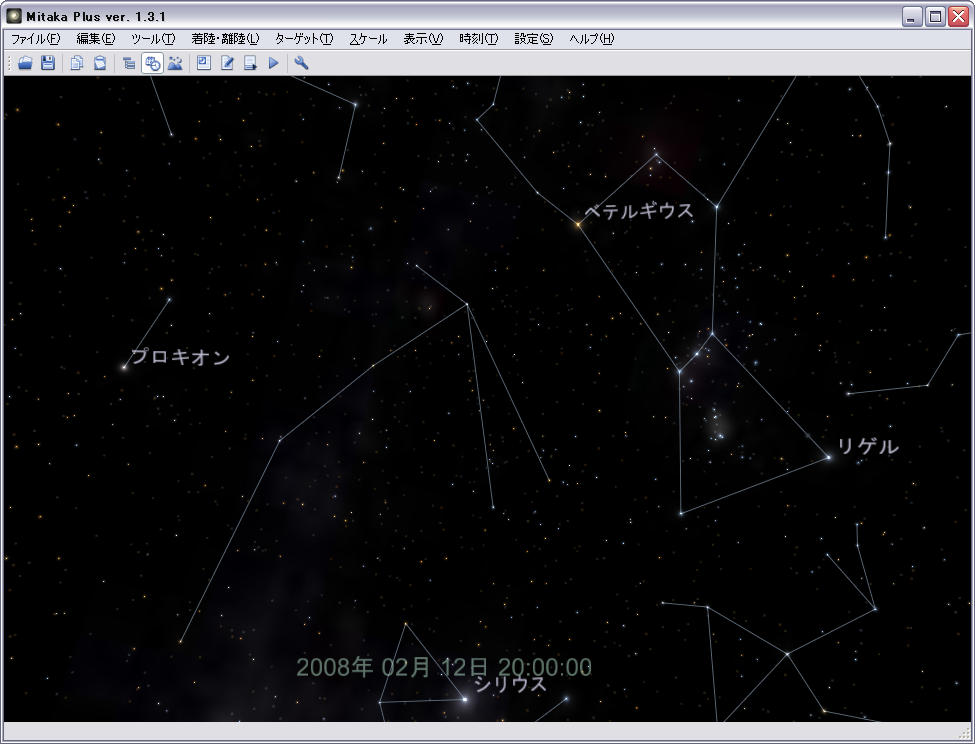Click the ベテルギウス star label
975x744 pixels.
[639, 211]
